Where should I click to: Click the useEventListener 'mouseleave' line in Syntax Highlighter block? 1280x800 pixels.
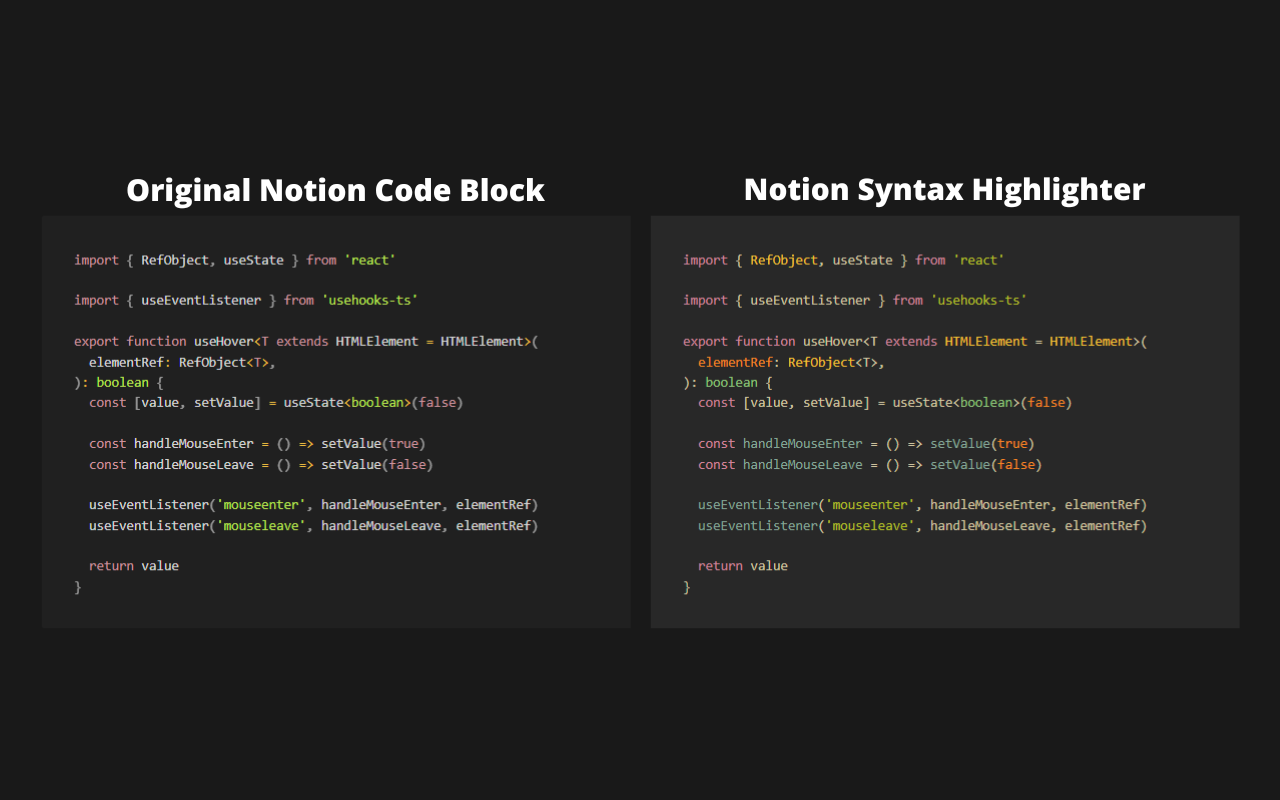click(923, 525)
